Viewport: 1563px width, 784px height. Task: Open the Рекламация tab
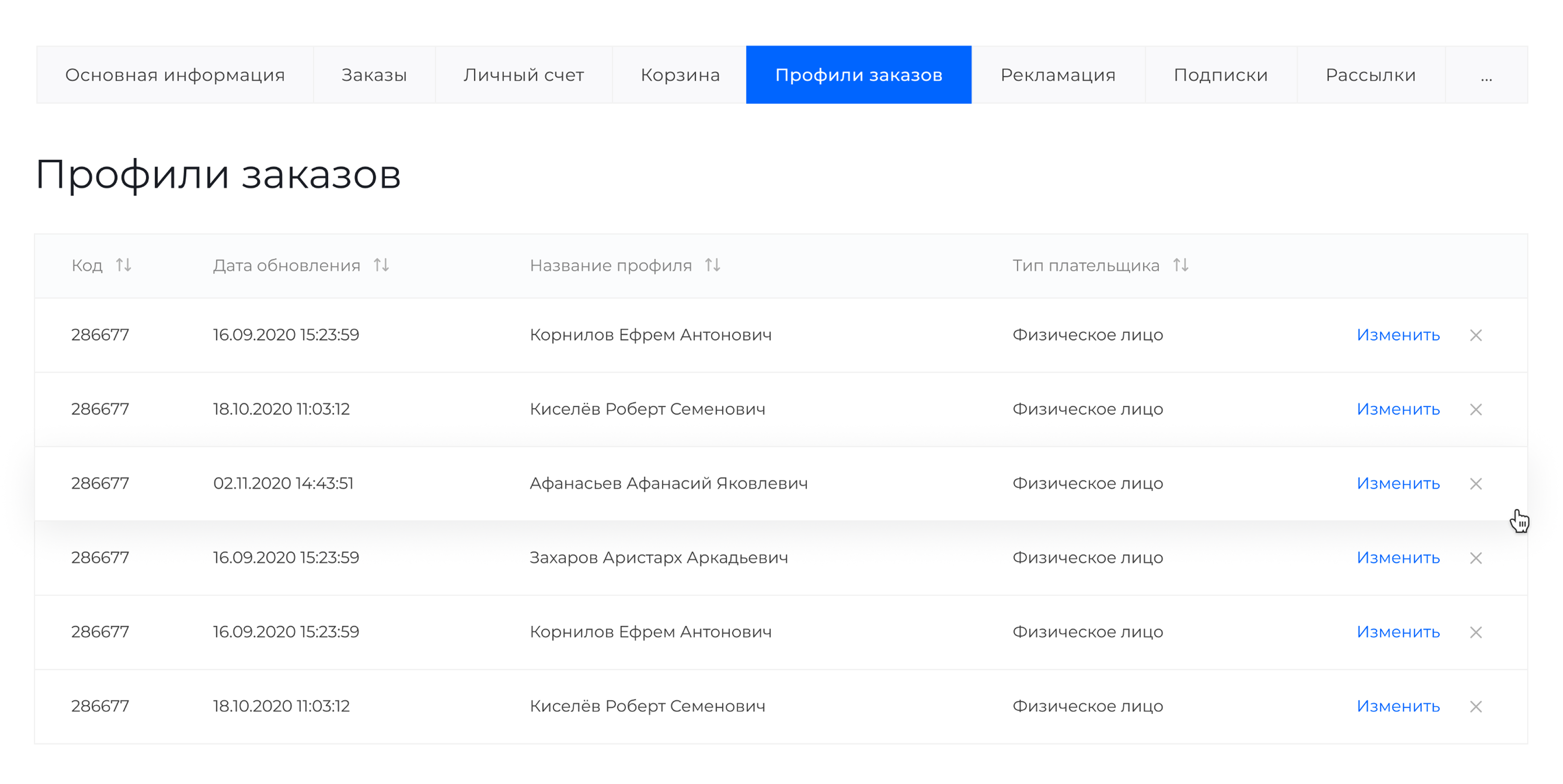[1058, 75]
